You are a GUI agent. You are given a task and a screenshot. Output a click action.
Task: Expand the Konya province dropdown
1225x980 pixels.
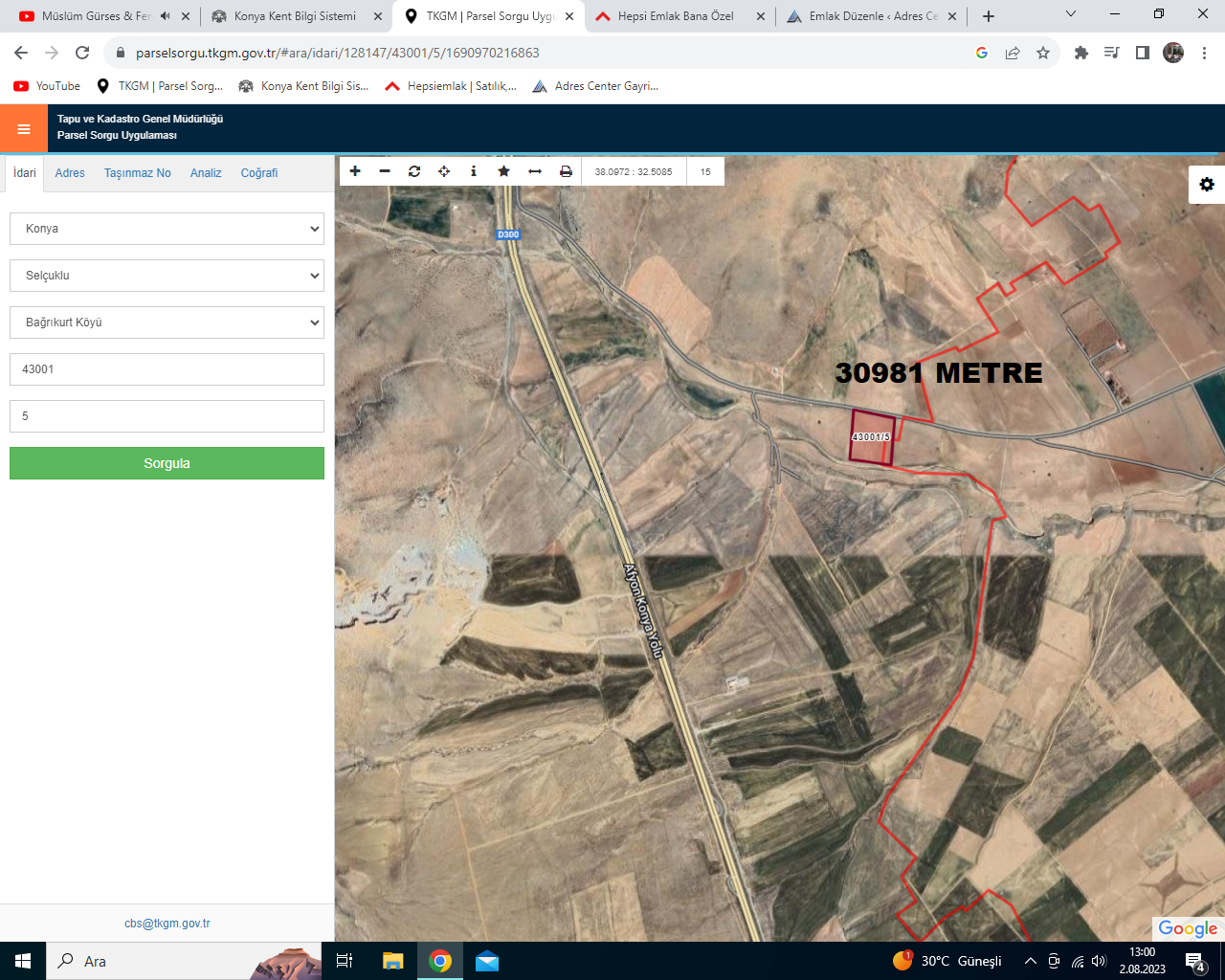[x=167, y=229]
